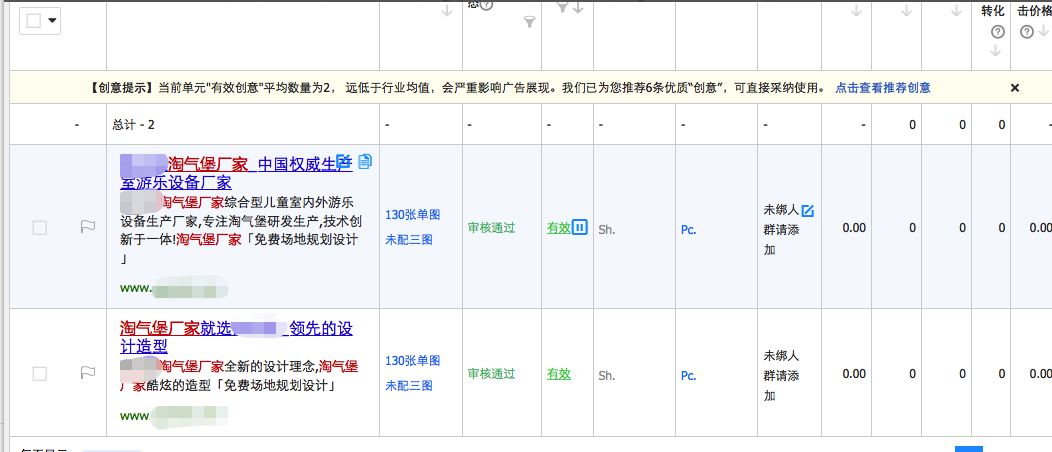Open the help icon under 击价格 header
Viewport: 1052px width, 452px height.
tap(1026, 32)
